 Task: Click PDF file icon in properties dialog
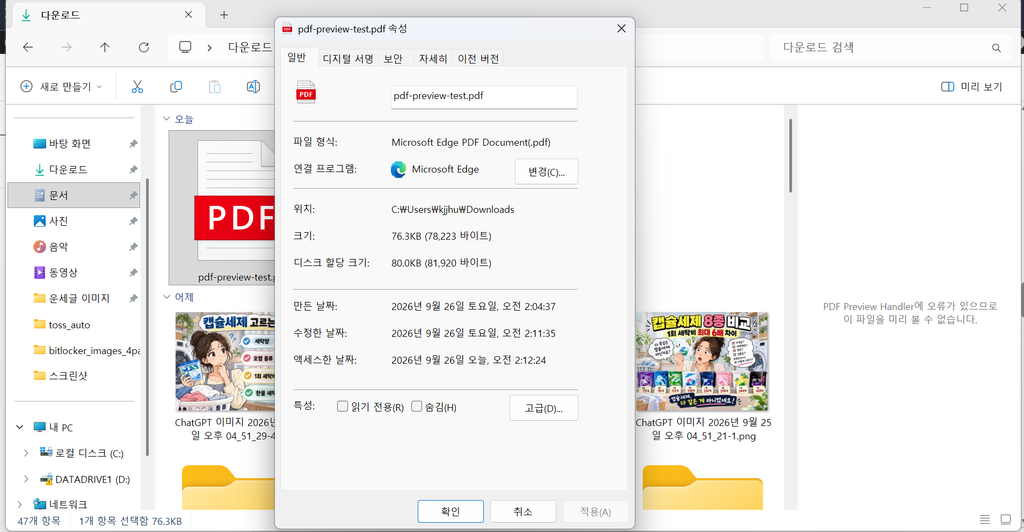point(306,93)
